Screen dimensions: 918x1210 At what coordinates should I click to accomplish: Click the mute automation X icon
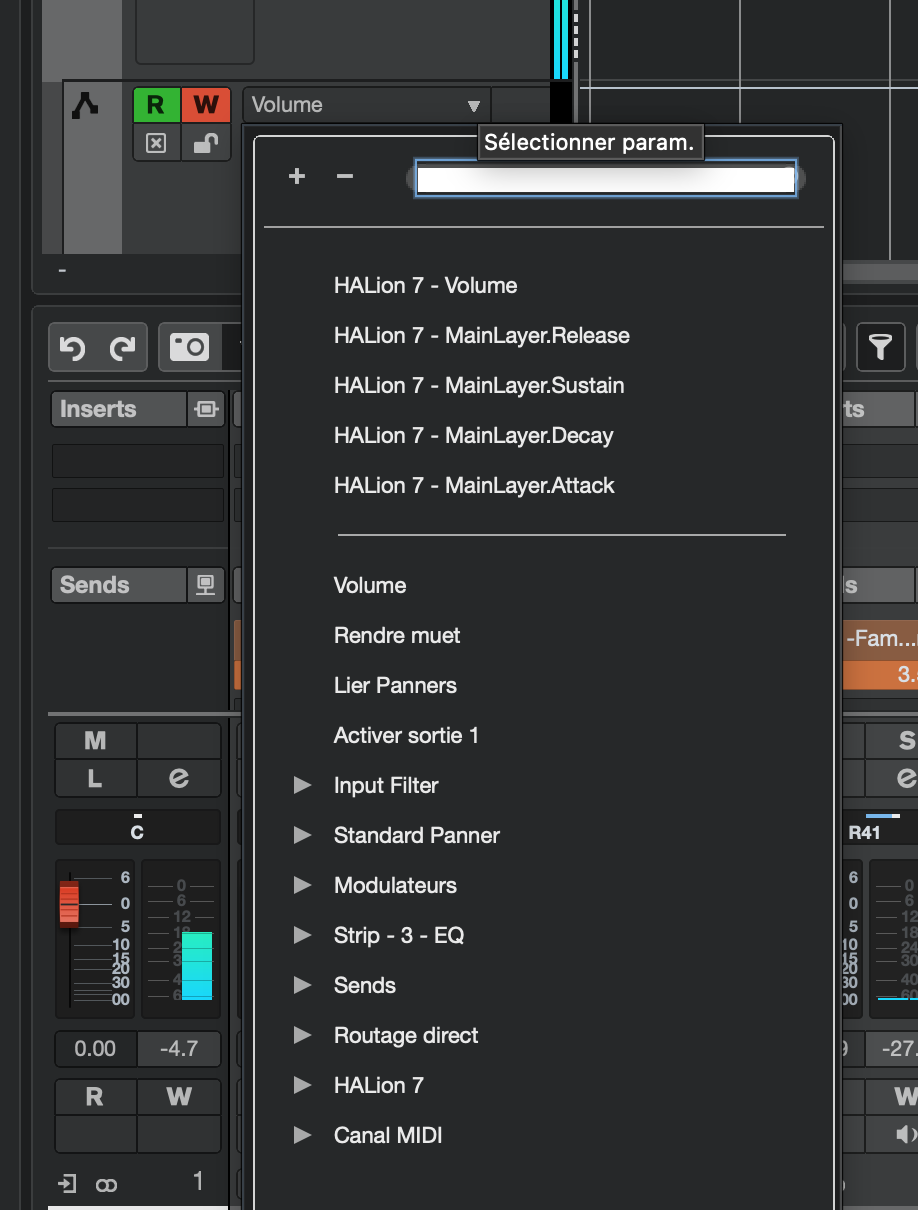pyautogui.click(x=156, y=143)
